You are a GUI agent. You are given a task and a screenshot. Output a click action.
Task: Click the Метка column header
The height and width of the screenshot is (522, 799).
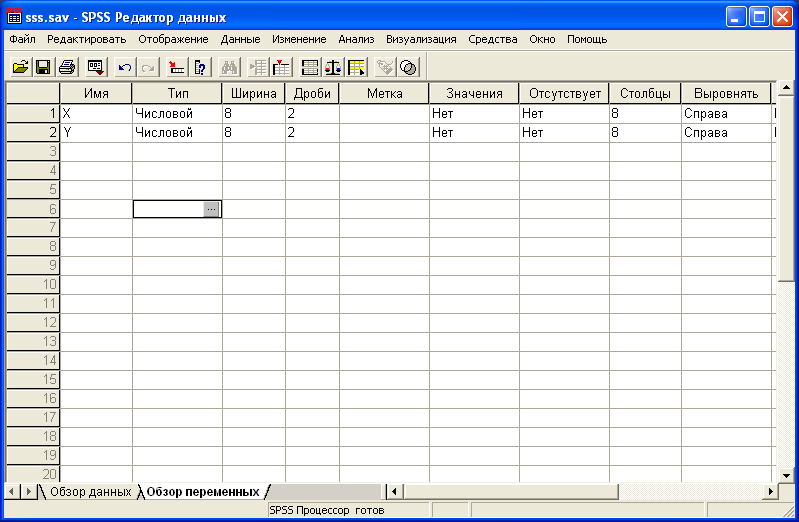[384, 93]
